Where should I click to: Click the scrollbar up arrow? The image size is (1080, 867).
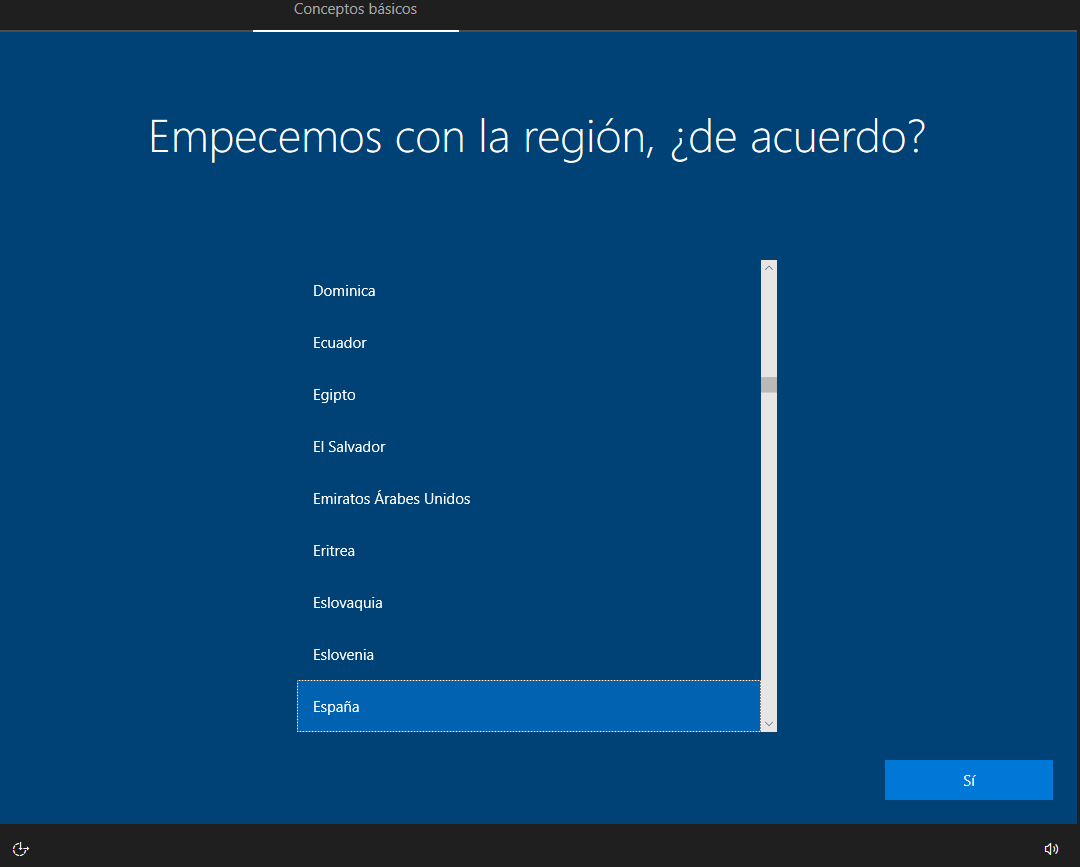tap(769, 268)
